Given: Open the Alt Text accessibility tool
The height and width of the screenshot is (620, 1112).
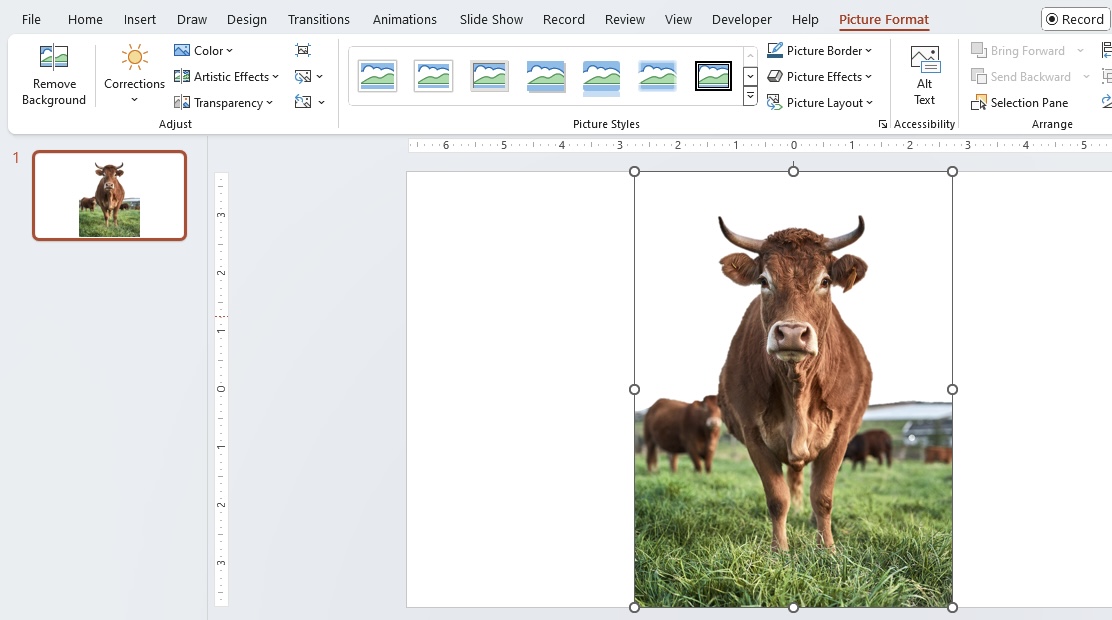Looking at the screenshot, I should point(924,75).
